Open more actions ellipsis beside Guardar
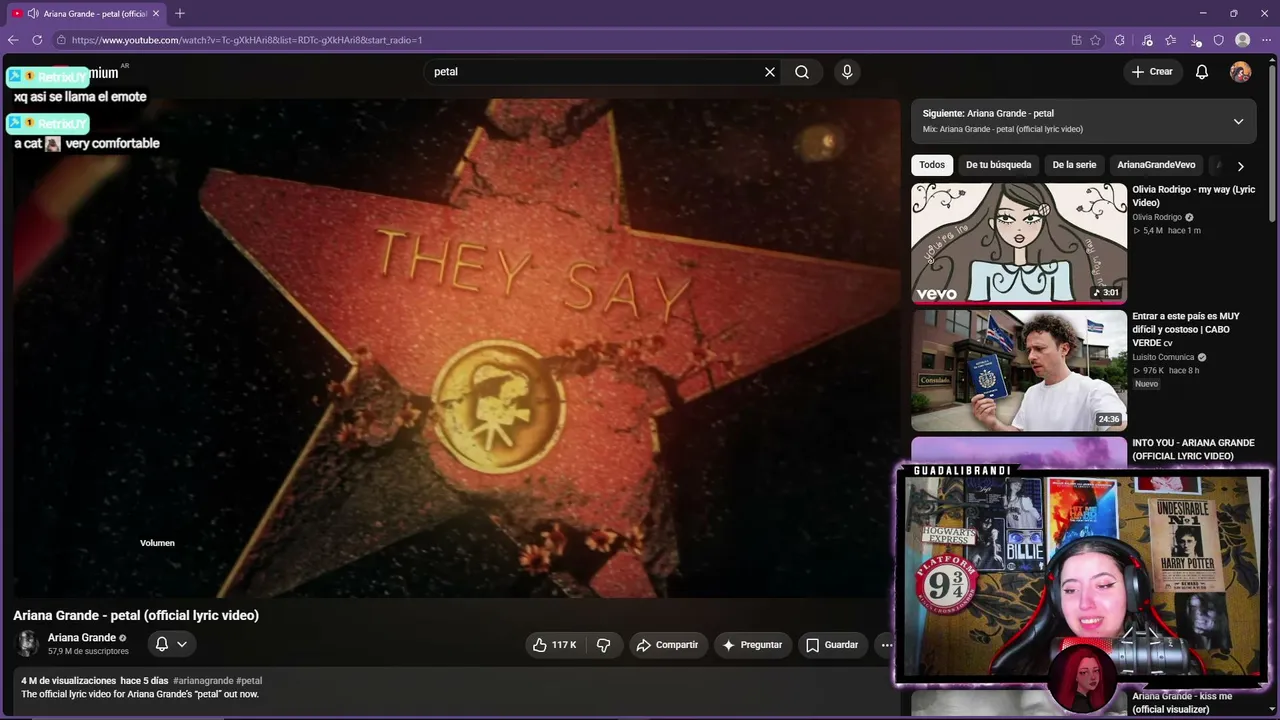The image size is (1280, 720). (885, 645)
